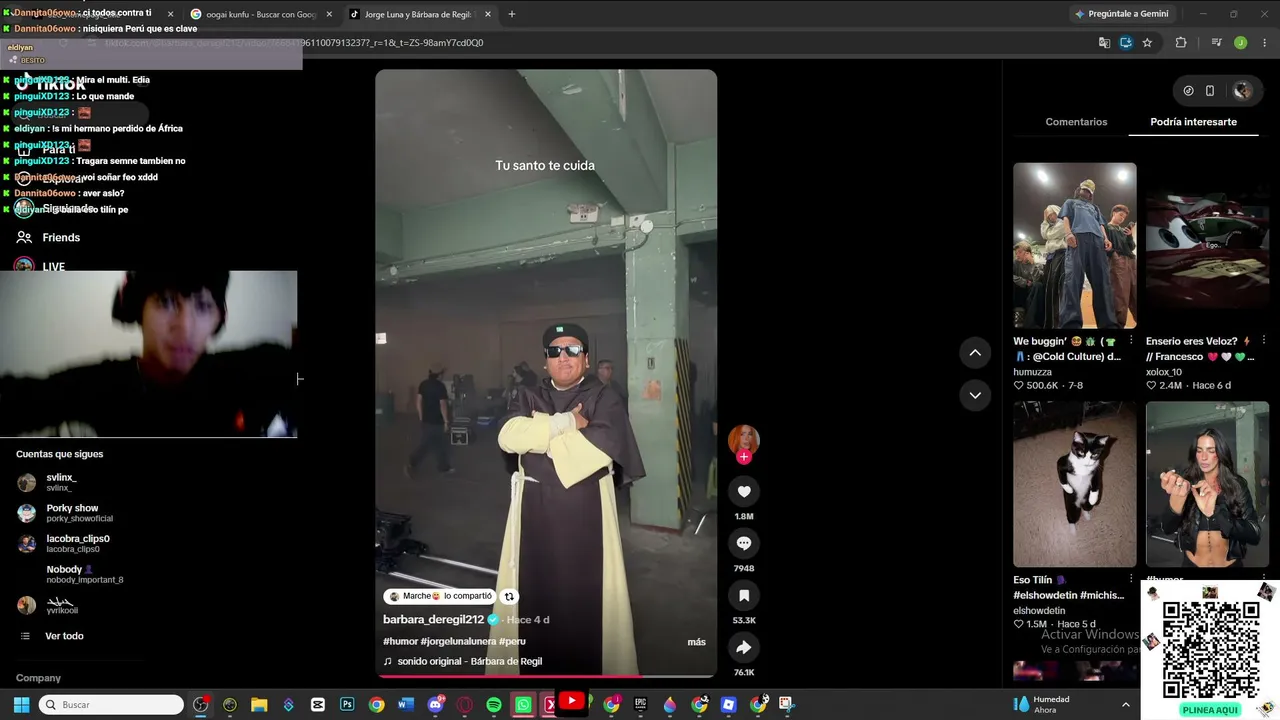
Task: Select the Jorge Luna y Bárbara de Regil tab
Action: click(419, 14)
